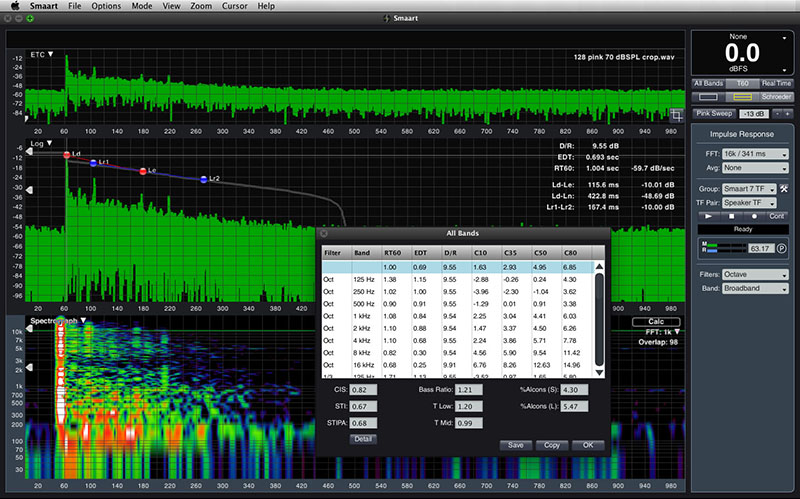Click the Bass Ratio value field

[468, 390]
